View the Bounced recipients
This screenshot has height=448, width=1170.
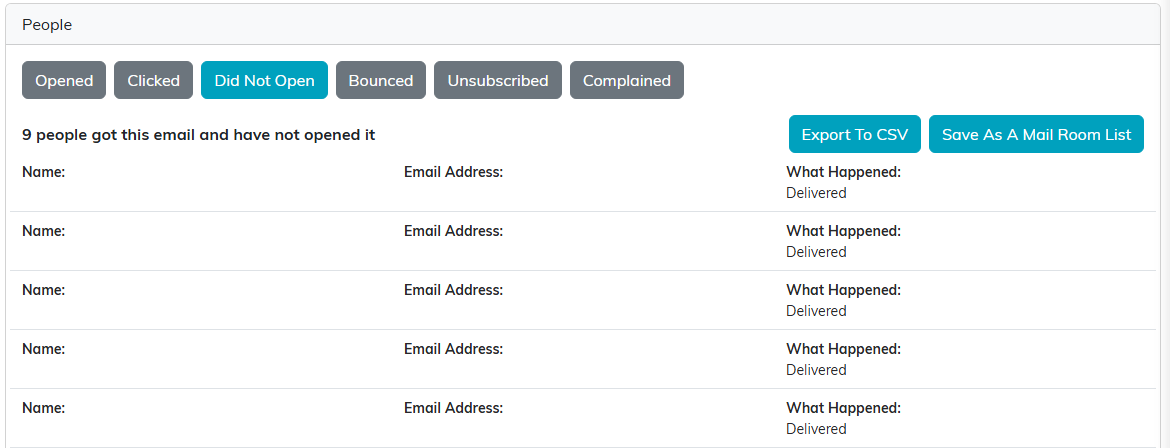tap(381, 80)
